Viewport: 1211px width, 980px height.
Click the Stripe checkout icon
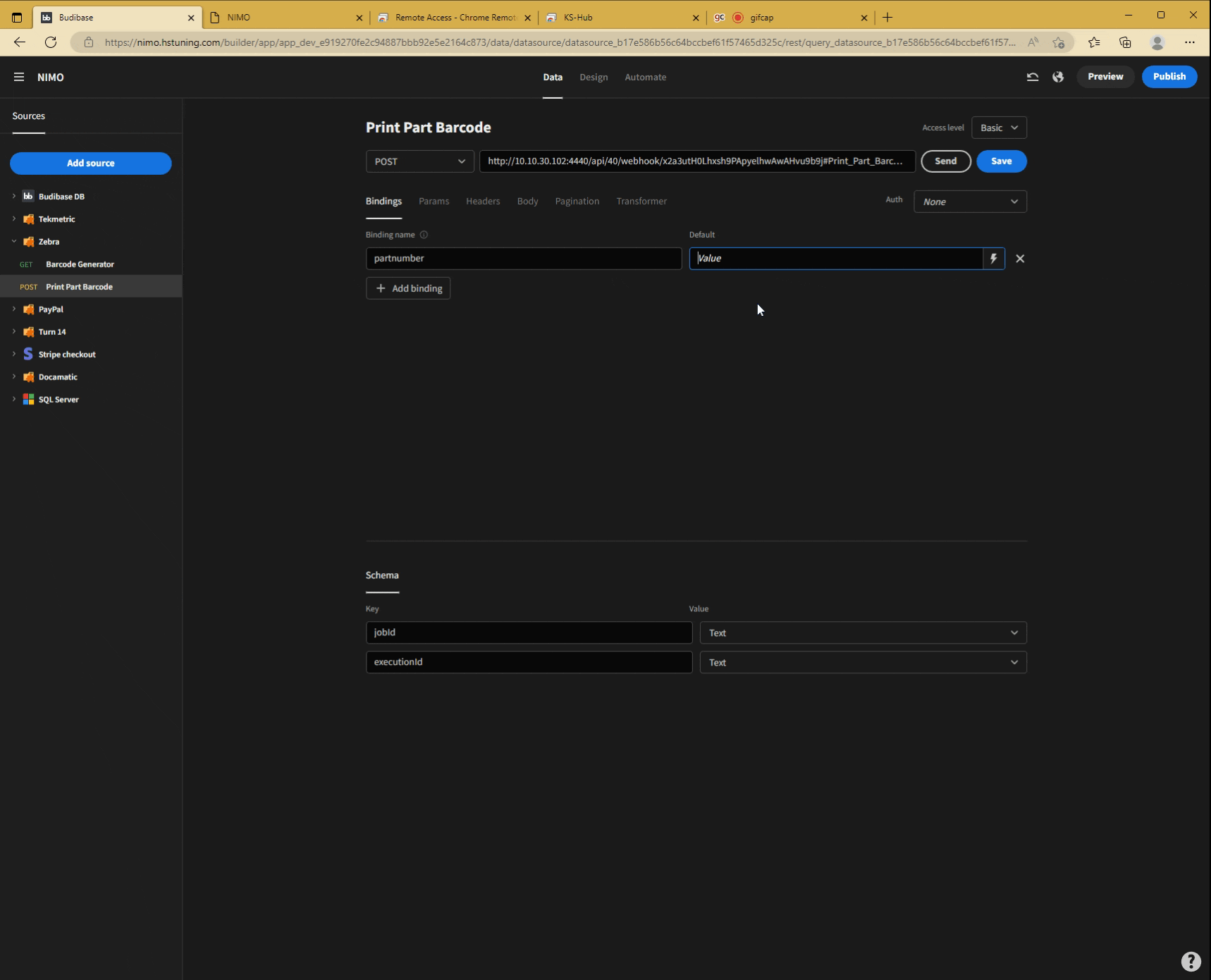(x=27, y=354)
